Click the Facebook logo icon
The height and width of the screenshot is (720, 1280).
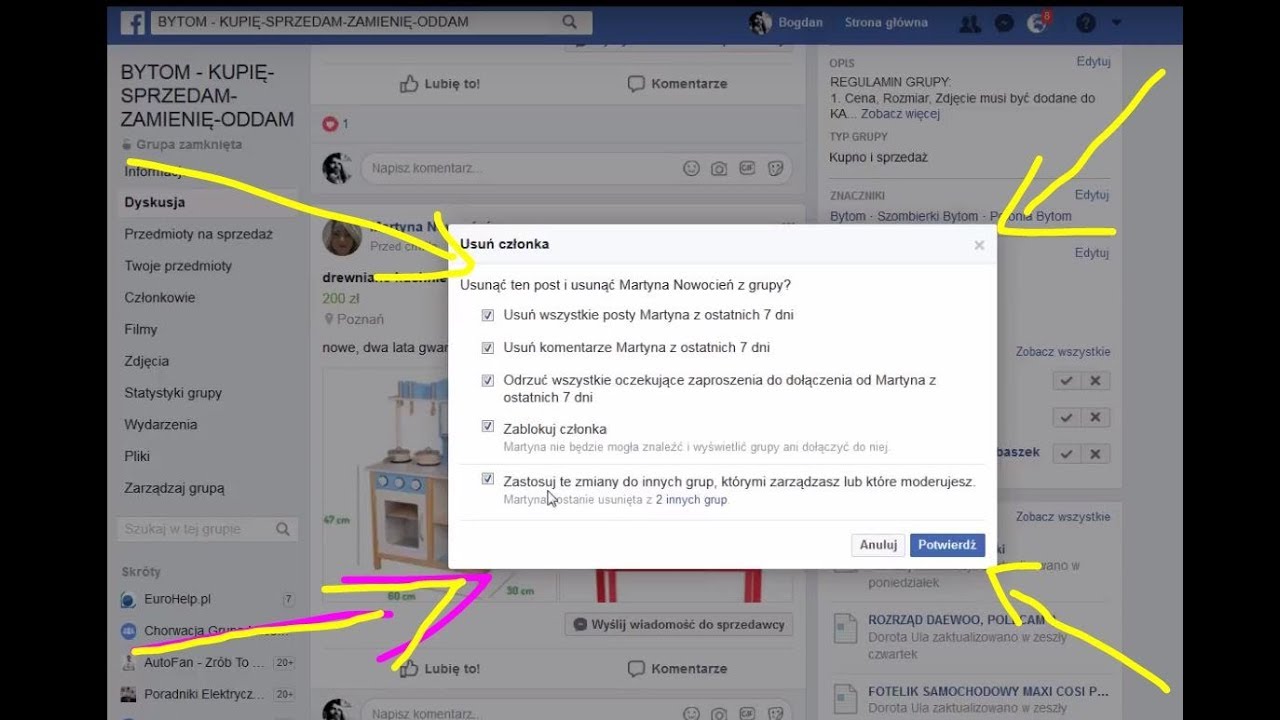click(x=133, y=22)
